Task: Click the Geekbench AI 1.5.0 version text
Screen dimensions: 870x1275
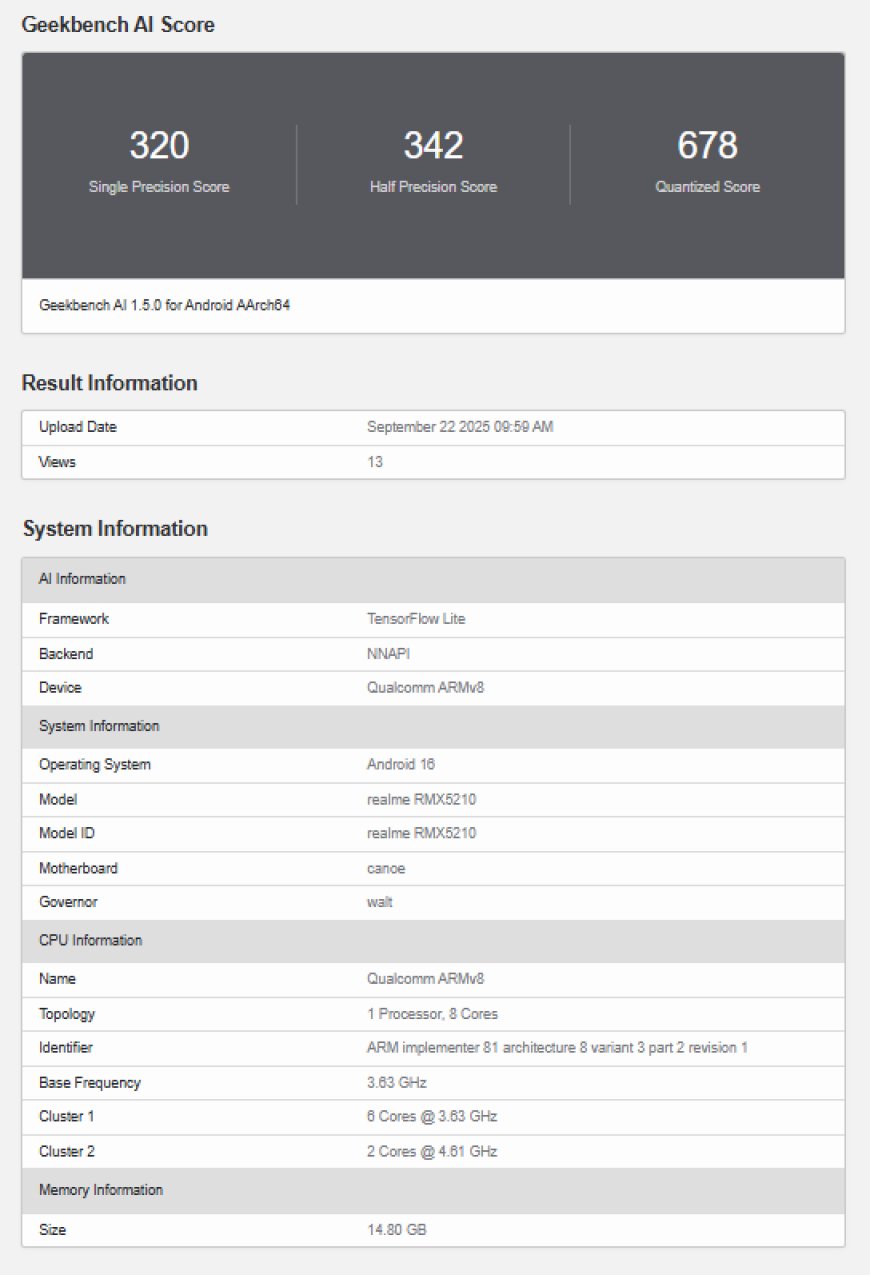Action: click(x=164, y=305)
